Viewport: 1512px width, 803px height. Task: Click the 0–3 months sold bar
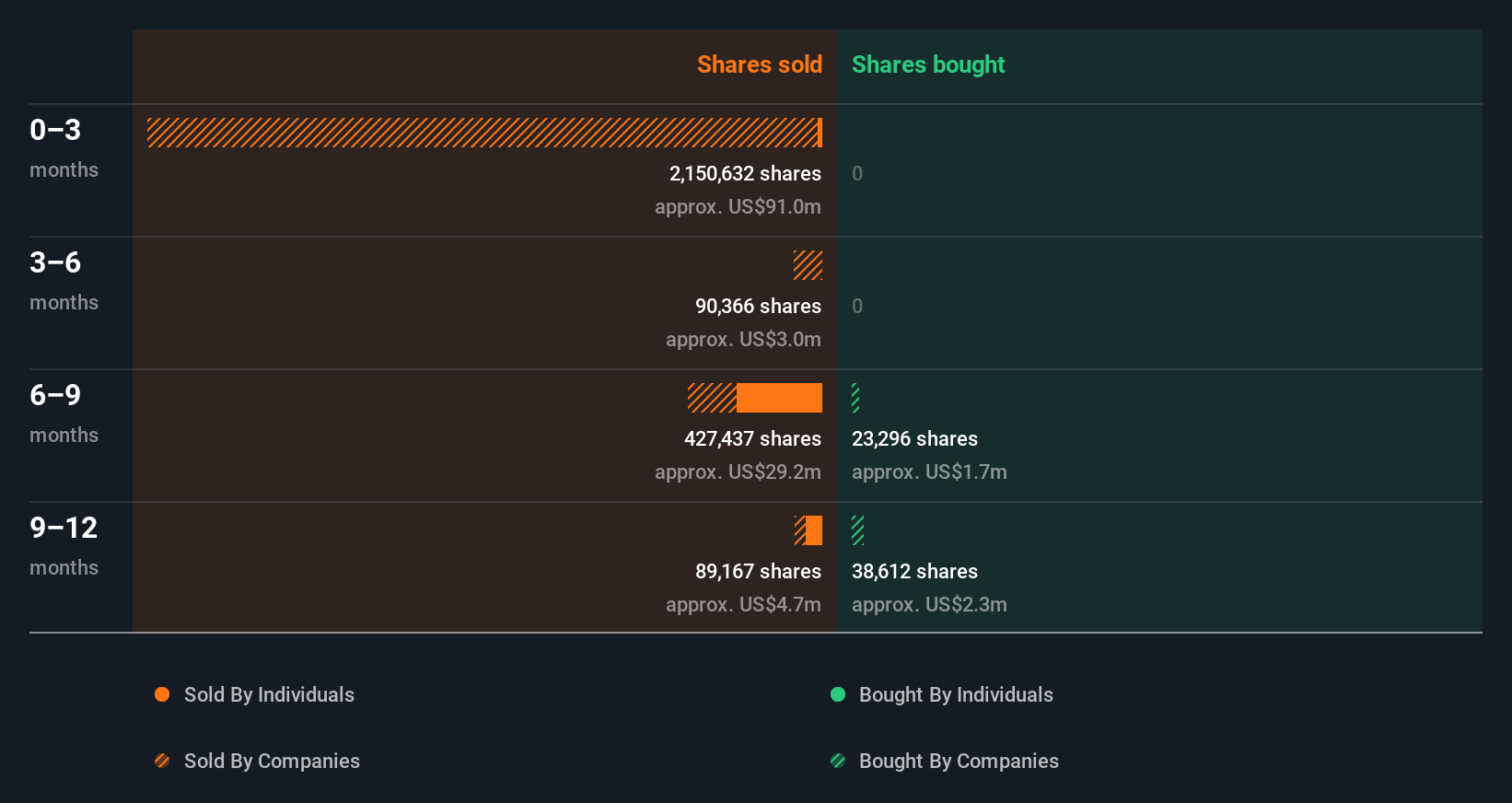(x=484, y=133)
